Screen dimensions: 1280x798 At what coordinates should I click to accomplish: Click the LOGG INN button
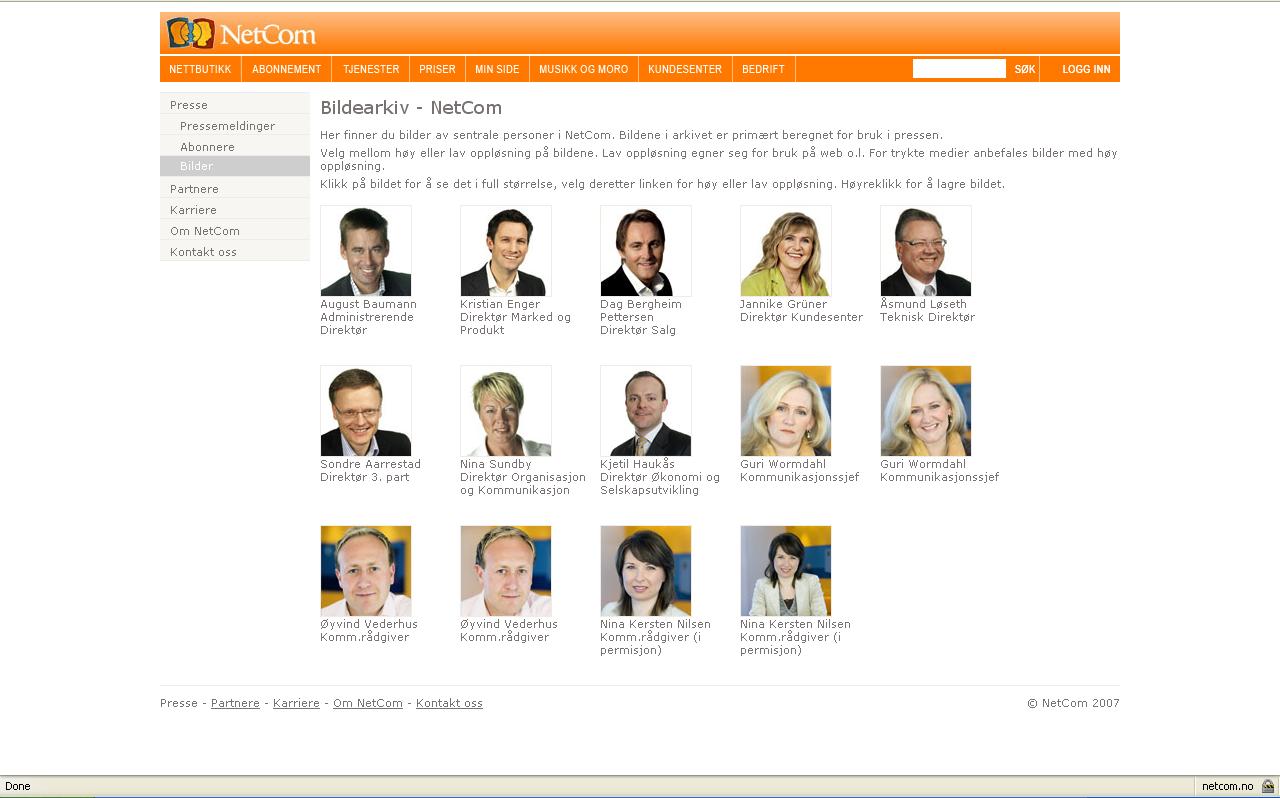1086,69
